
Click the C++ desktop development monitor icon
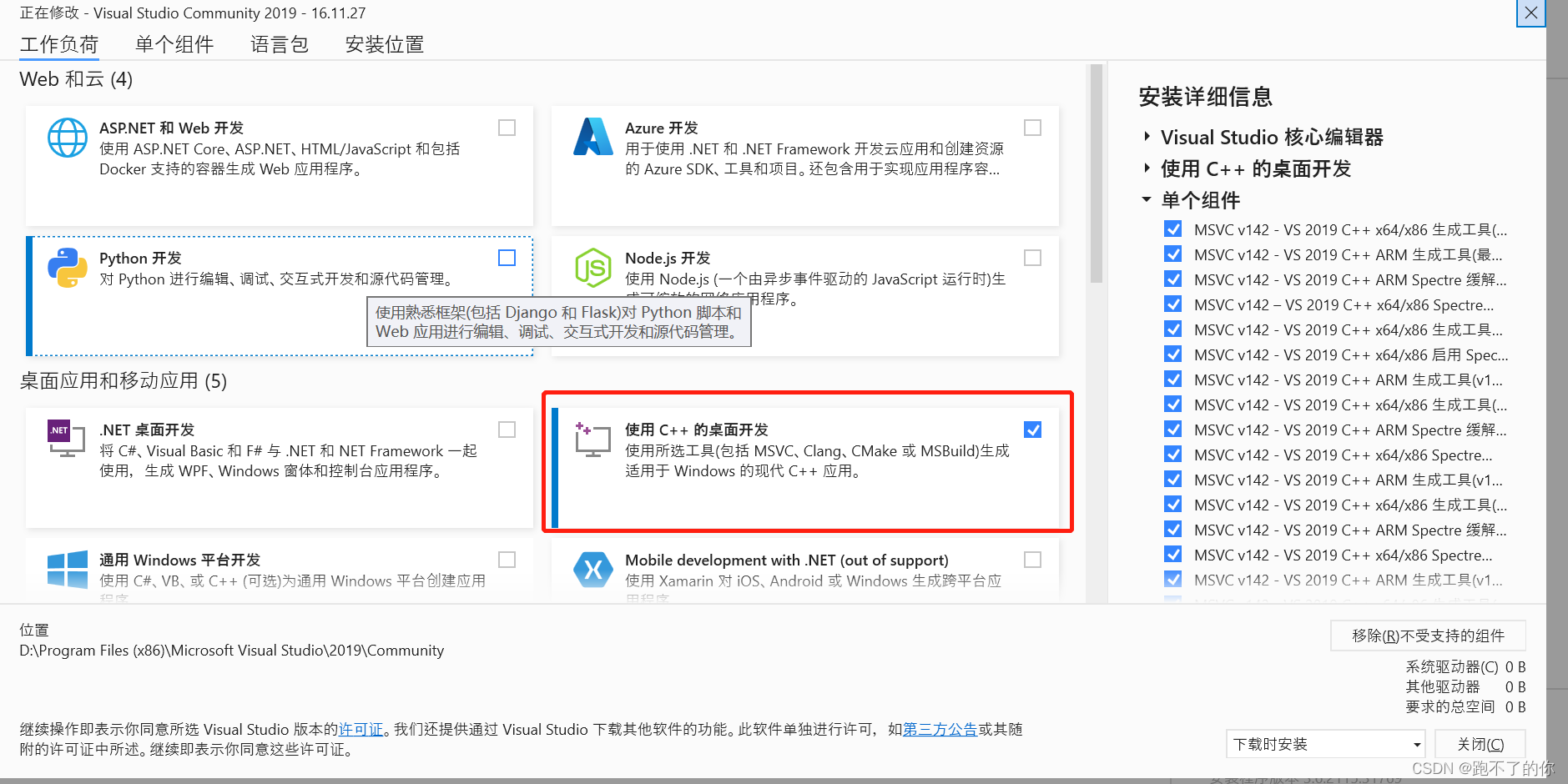click(593, 439)
